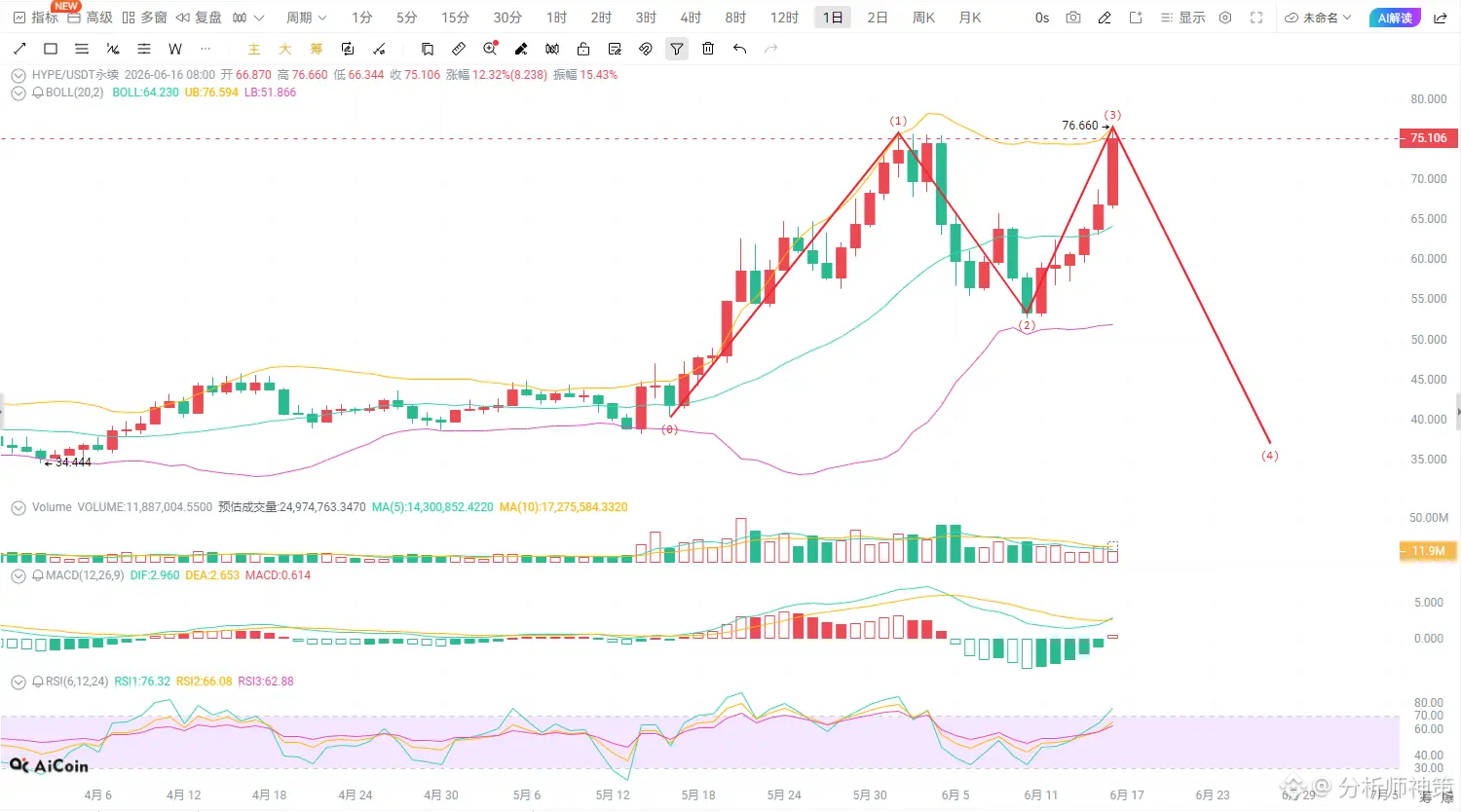This screenshot has width=1461, height=812.
Task: Collapse the MACD(12,26,9) indicator panel
Action: click(x=19, y=575)
